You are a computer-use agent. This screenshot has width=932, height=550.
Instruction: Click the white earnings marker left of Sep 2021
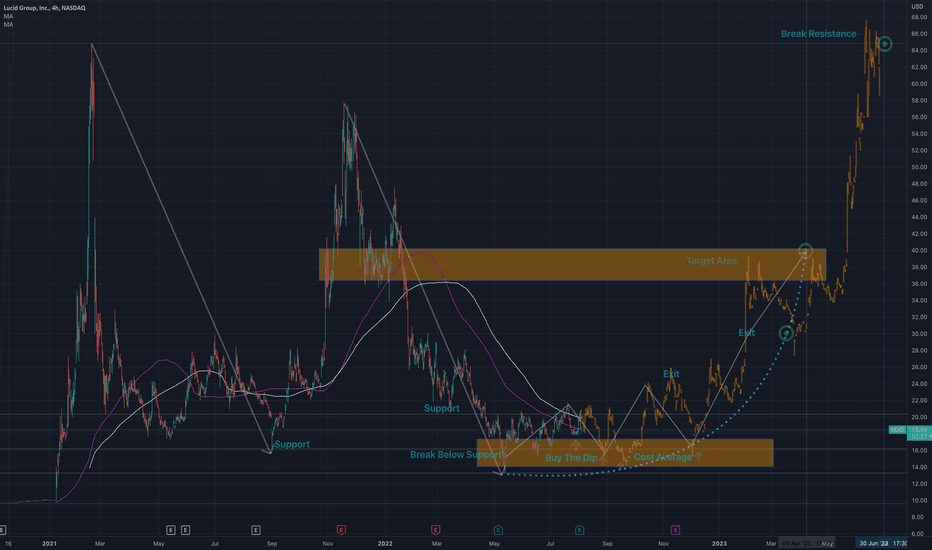pyautogui.click(x=256, y=529)
